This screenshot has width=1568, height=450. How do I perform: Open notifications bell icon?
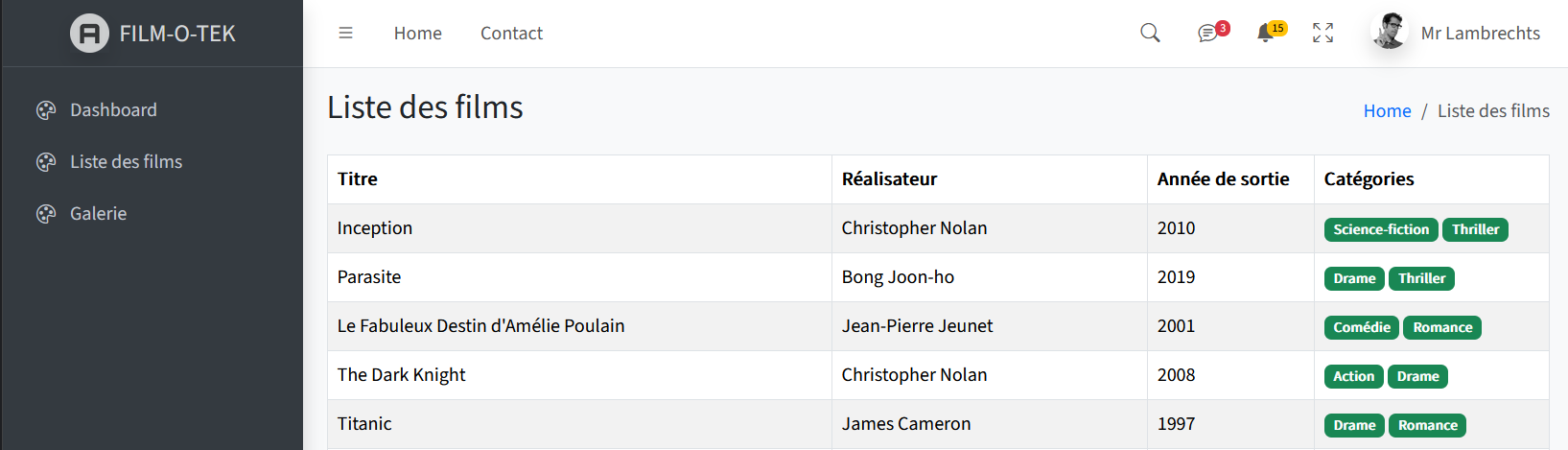tap(1265, 34)
